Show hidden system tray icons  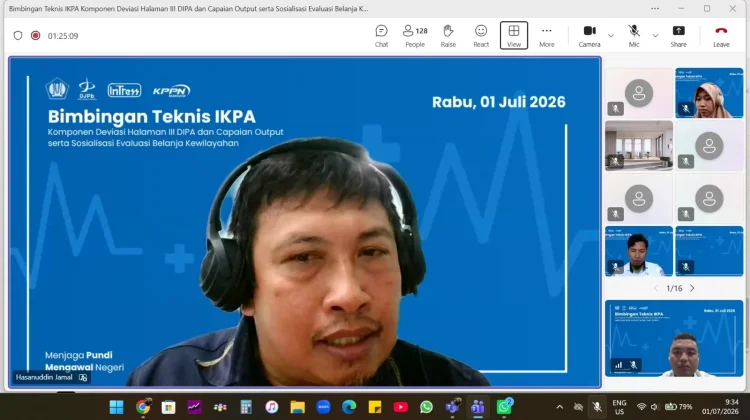click(559, 407)
